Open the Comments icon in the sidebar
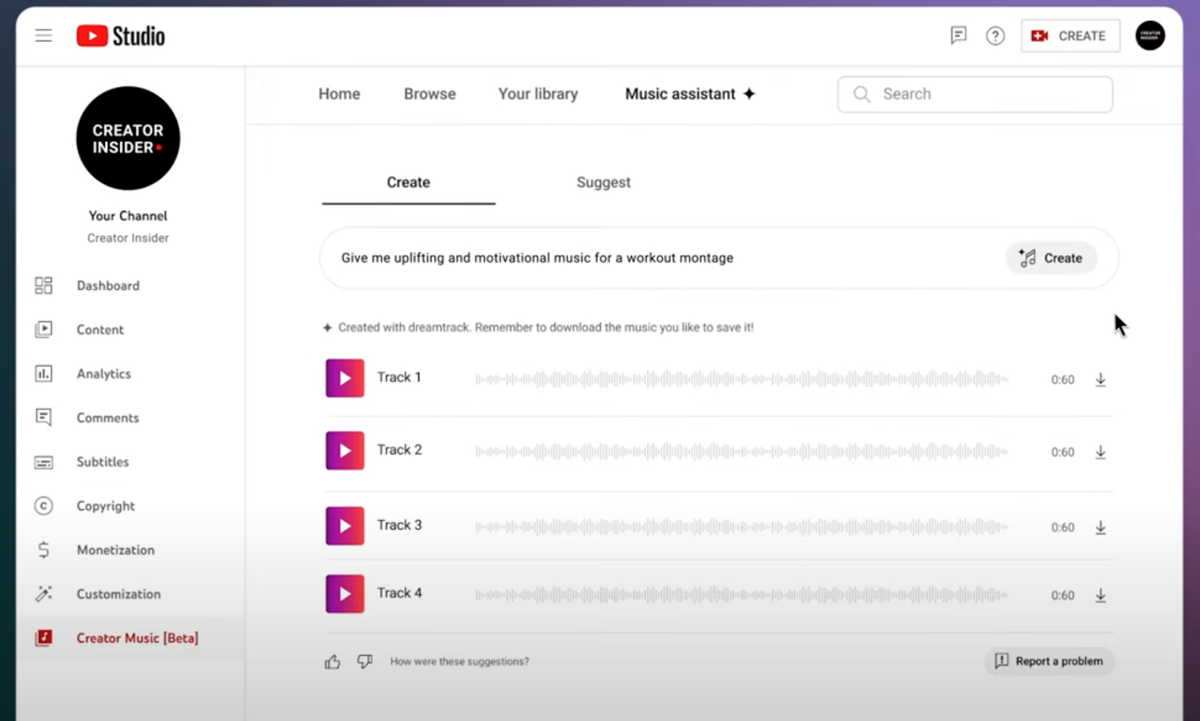This screenshot has height=721, width=1200. pyautogui.click(x=43, y=418)
